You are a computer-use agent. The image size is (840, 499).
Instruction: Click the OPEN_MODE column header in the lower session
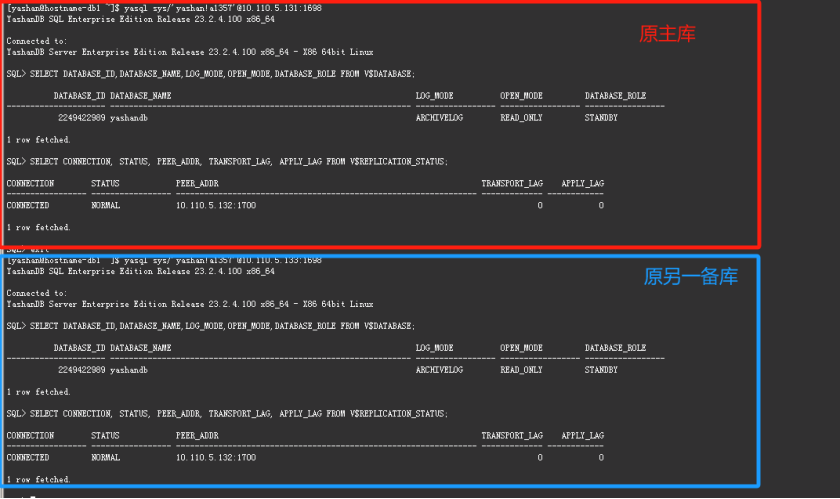tap(521, 348)
